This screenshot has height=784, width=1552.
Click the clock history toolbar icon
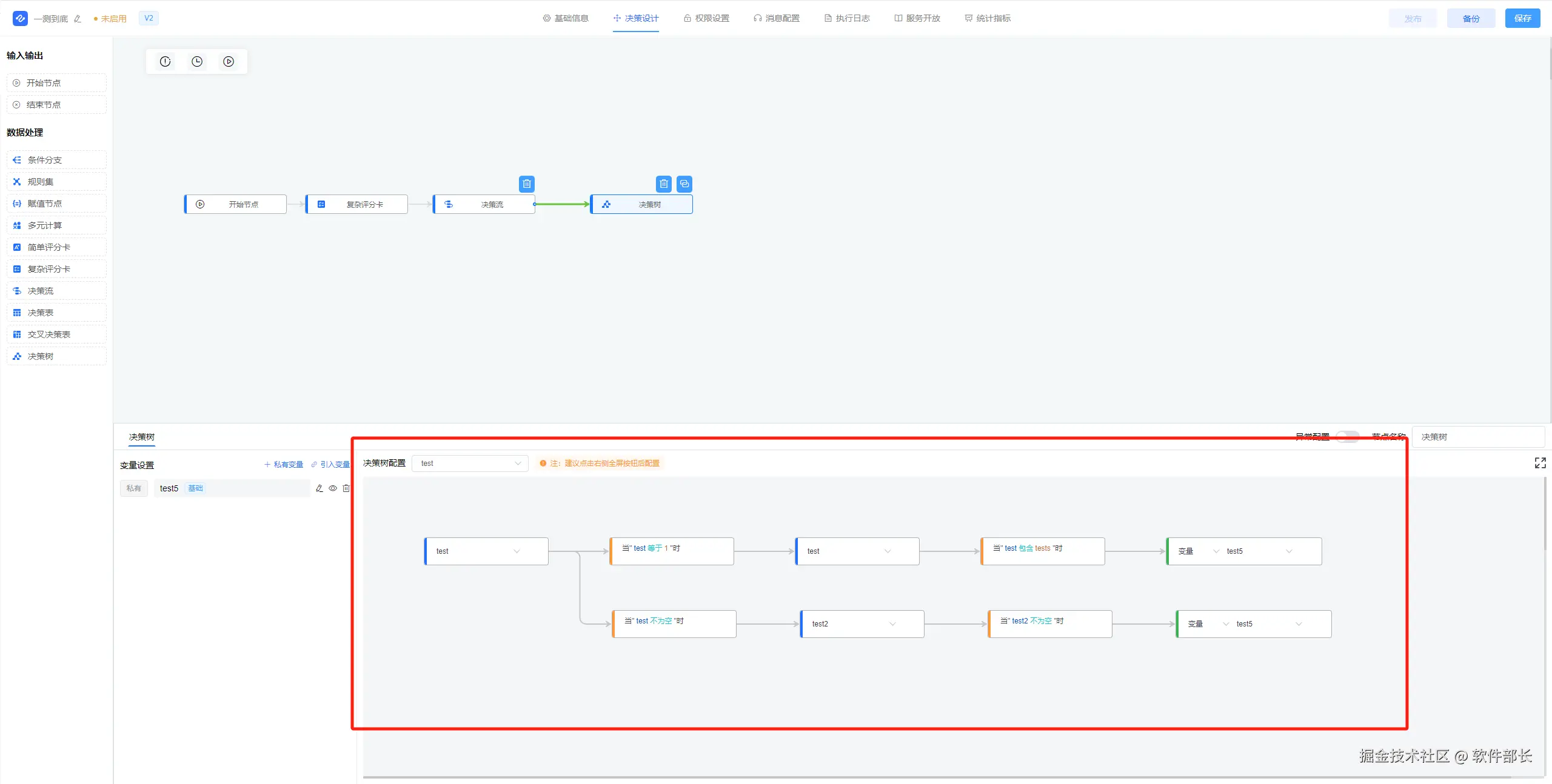[197, 61]
